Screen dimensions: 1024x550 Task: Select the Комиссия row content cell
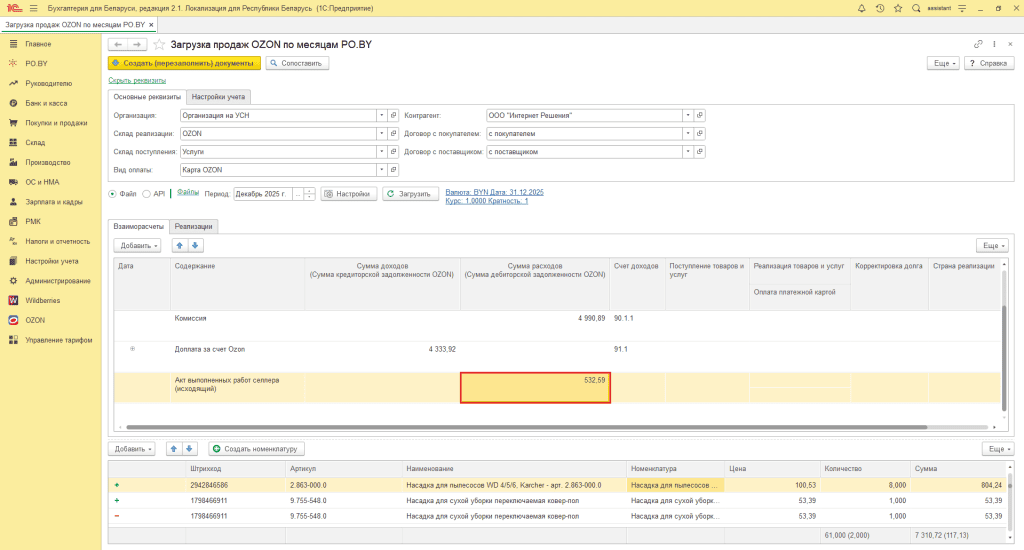[237, 325]
